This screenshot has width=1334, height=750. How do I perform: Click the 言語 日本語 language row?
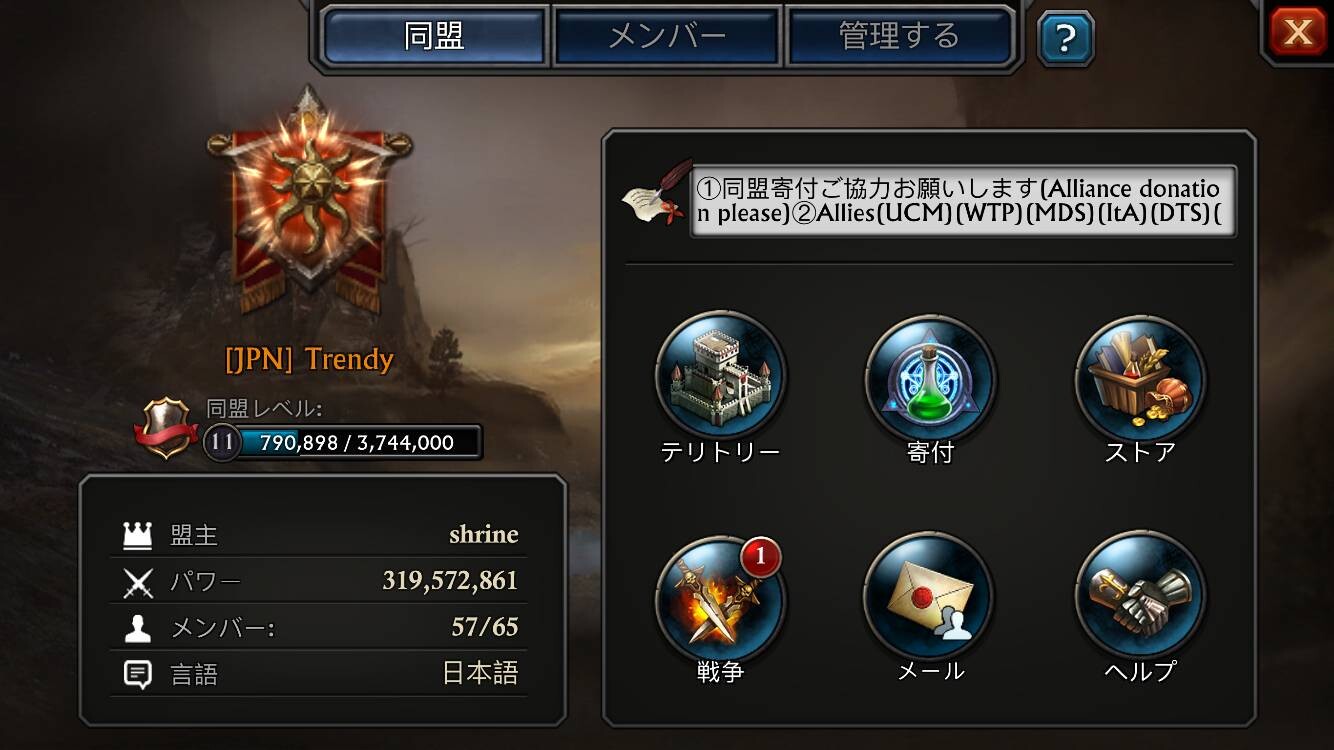[319, 673]
